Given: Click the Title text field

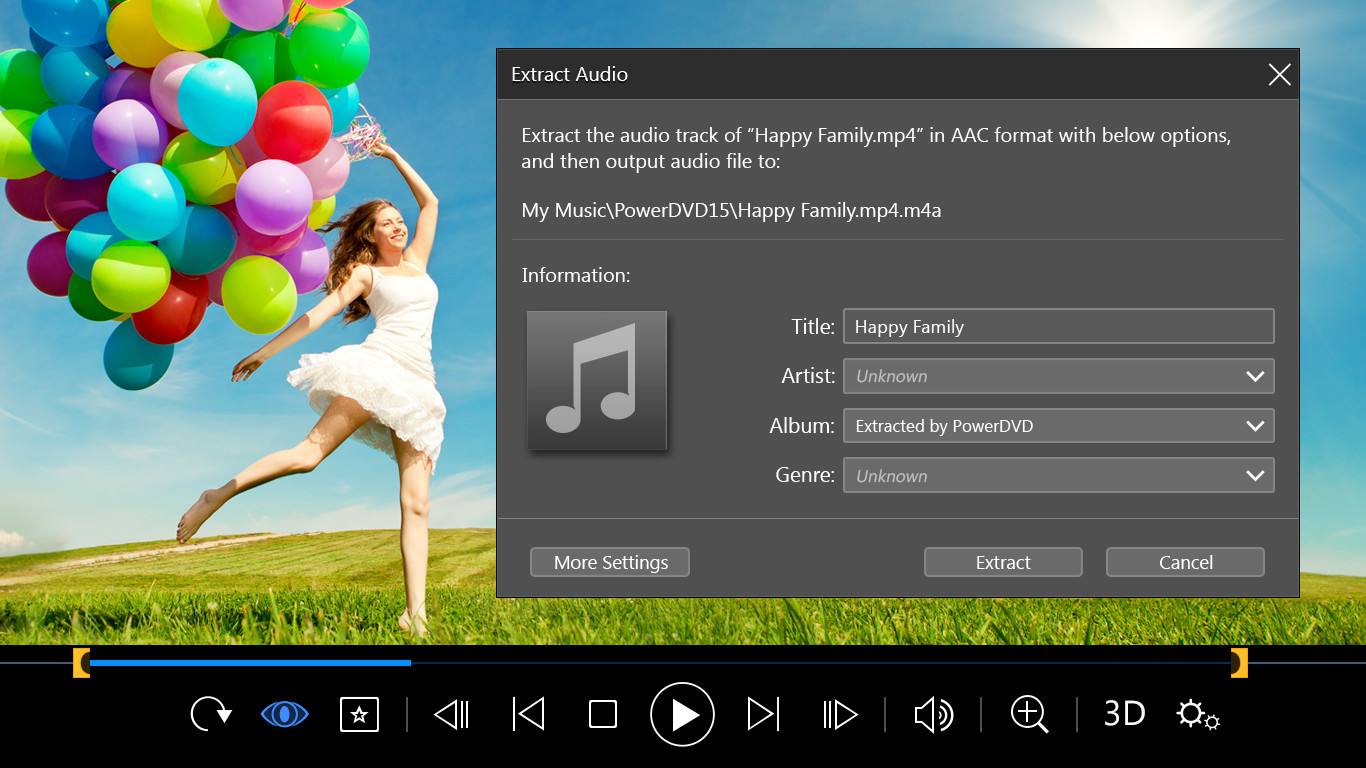Looking at the screenshot, I should point(1058,327).
